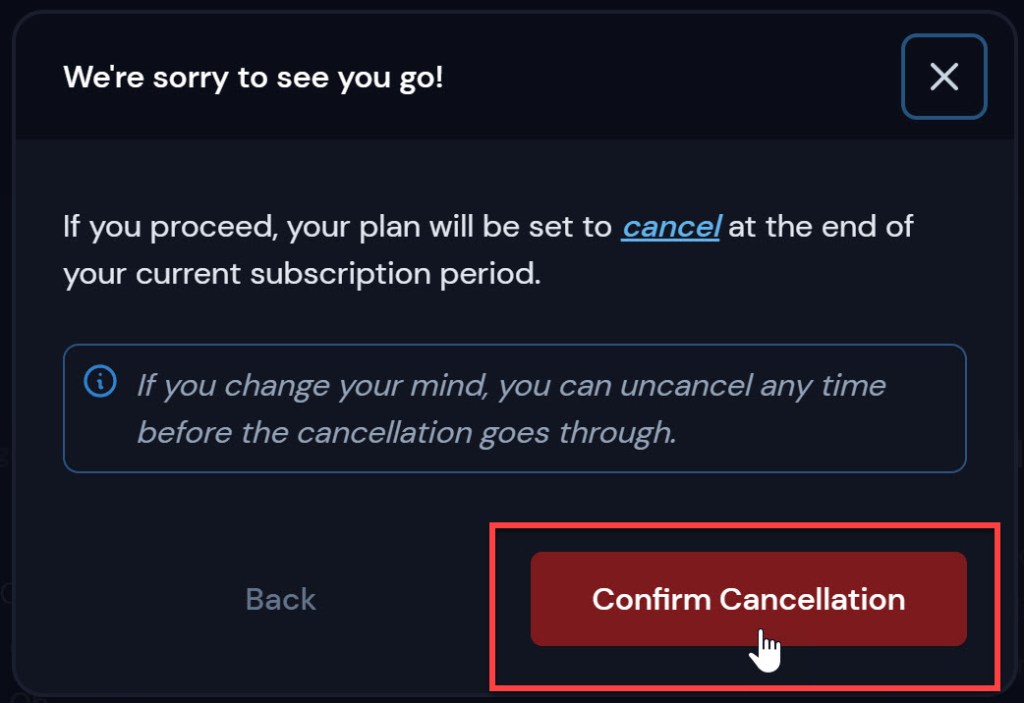Select the "If you change your mind" note
The image size is (1024, 703).
[x=510, y=385]
